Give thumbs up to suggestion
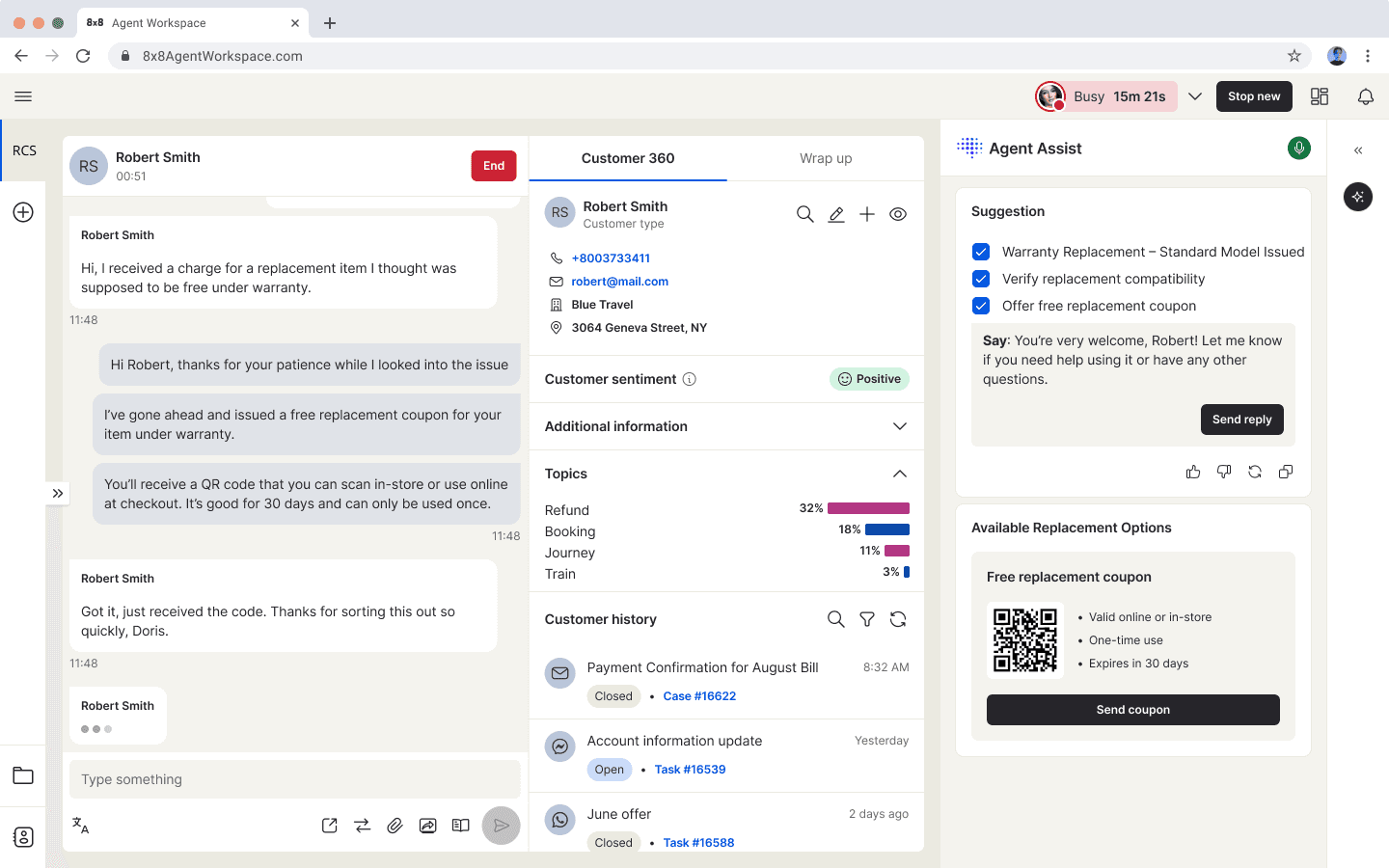The image size is (1389, 868). pos(1193,472)
